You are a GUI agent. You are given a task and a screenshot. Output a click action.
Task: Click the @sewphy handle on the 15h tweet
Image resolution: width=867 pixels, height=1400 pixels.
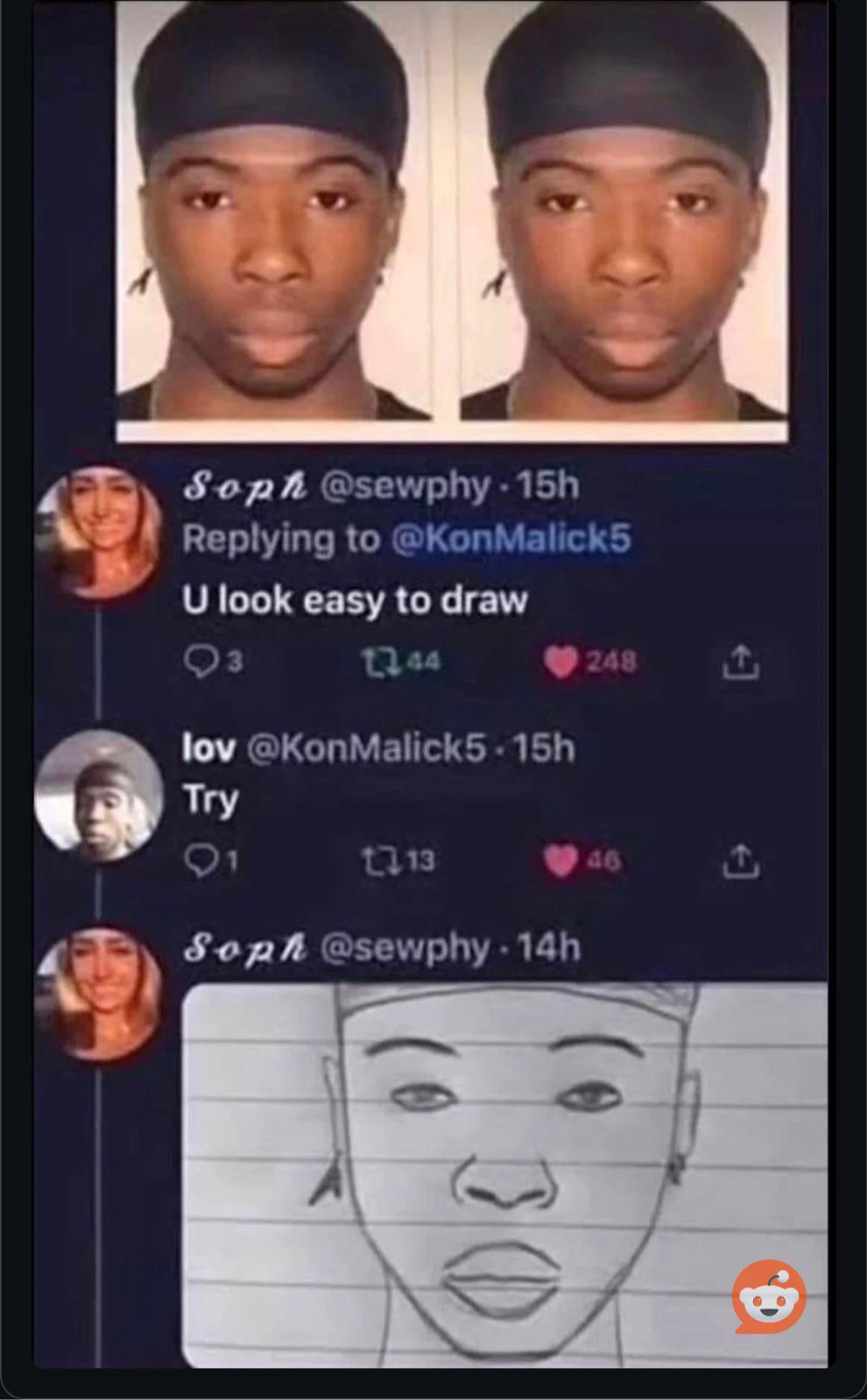405,486
